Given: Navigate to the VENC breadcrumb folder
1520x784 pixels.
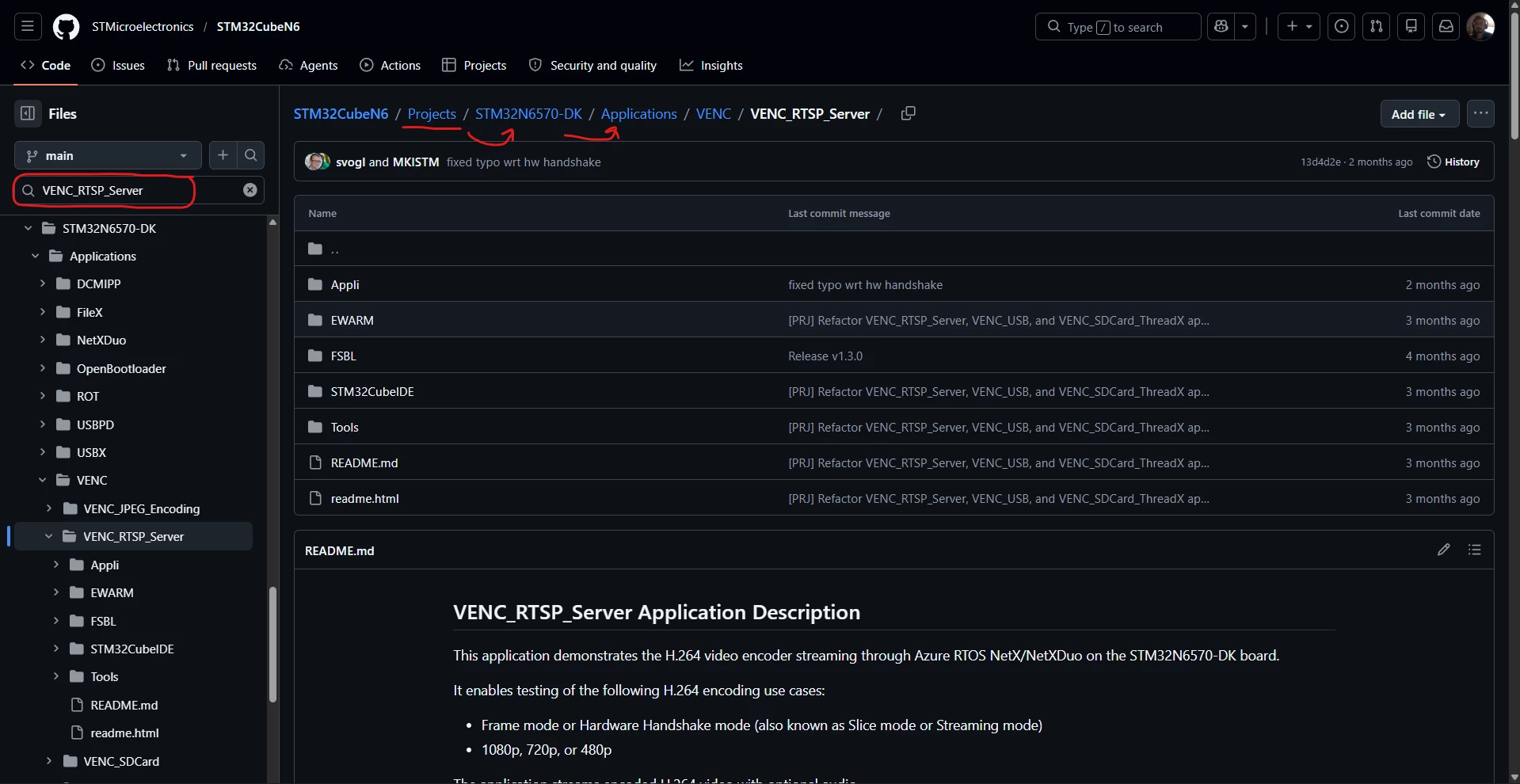Looking at the screenshot, I should tap(713, 114).
